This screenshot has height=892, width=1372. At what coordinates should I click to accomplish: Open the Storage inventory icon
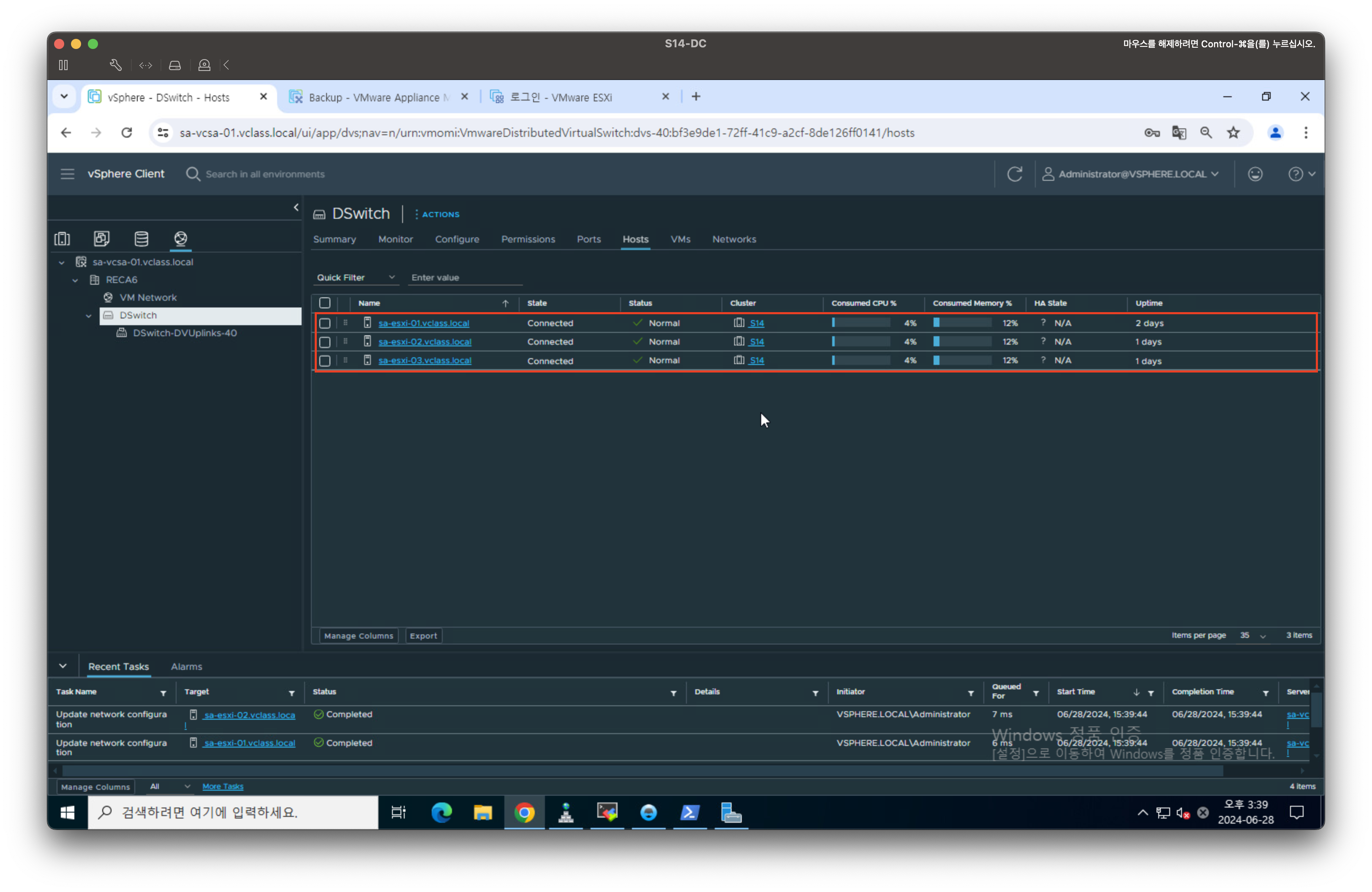click(x=141, y=239)
